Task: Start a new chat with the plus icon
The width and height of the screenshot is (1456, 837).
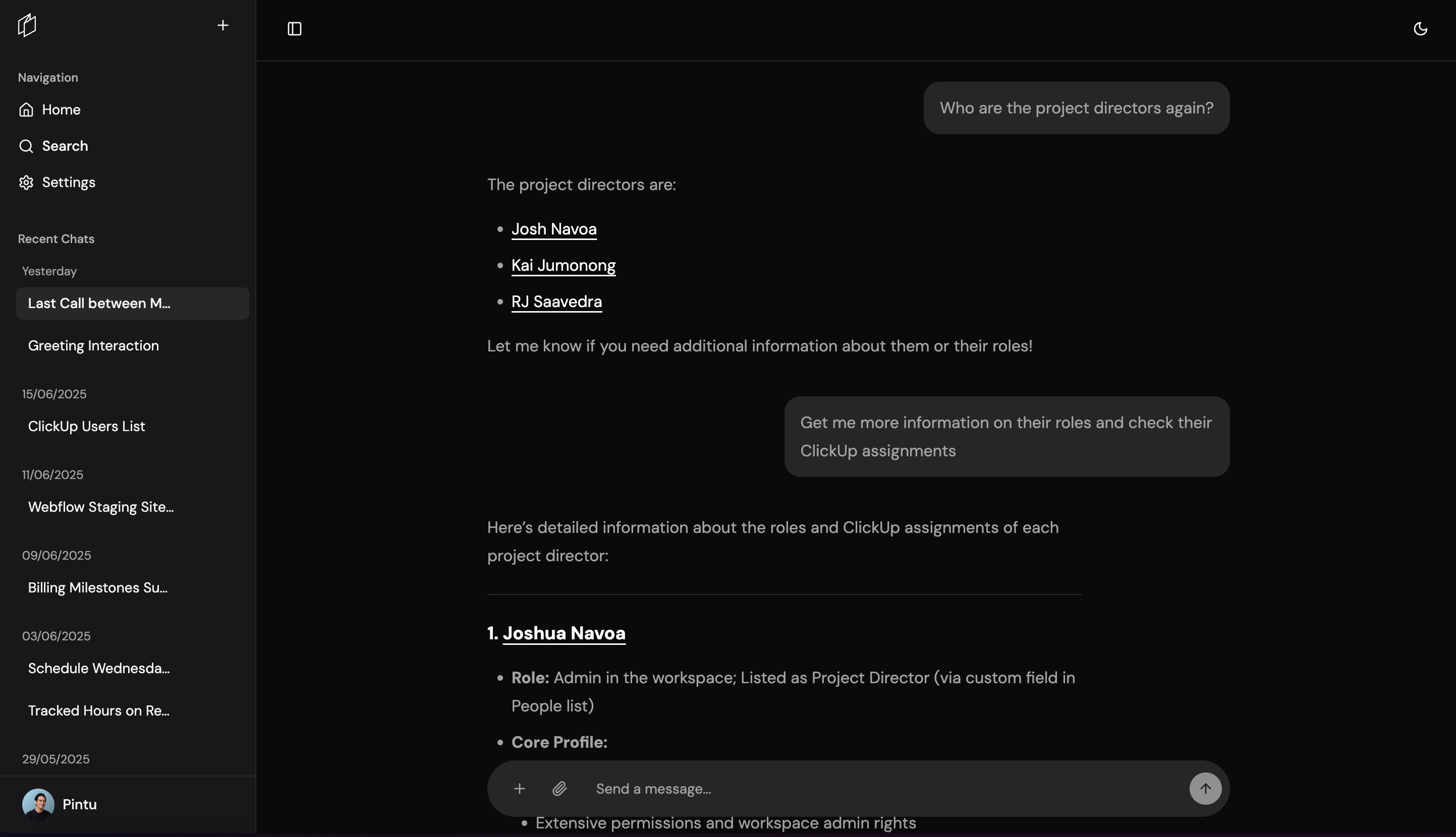Action: coord(222,25)
